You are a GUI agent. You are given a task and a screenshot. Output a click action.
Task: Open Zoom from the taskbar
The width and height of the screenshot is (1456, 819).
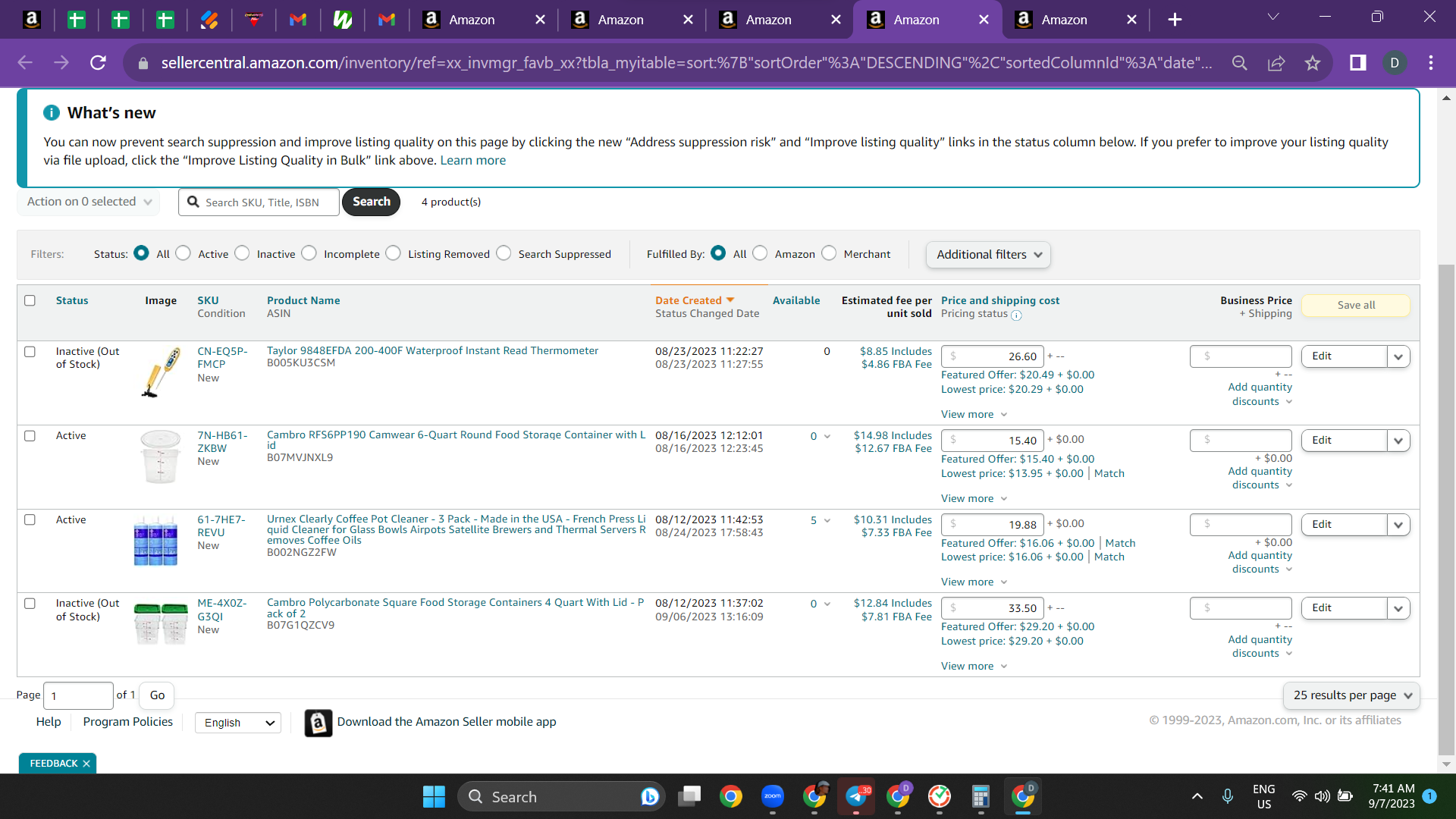[773, 796]
